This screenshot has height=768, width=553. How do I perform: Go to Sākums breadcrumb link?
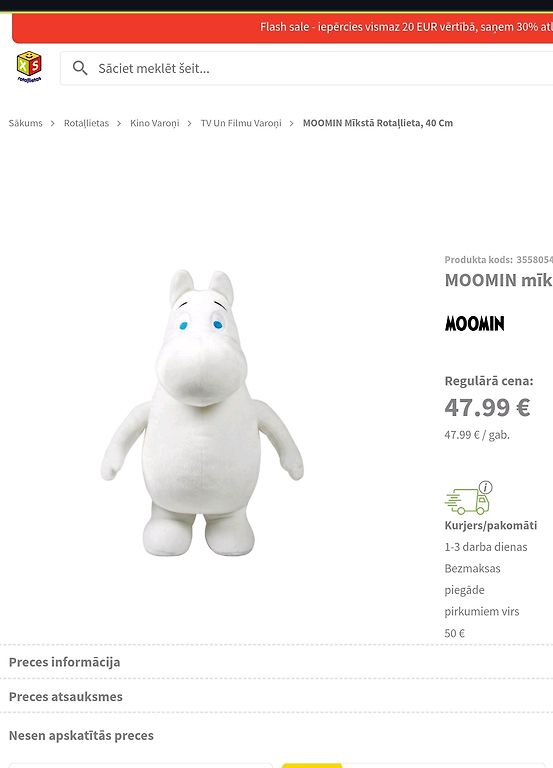25,123
